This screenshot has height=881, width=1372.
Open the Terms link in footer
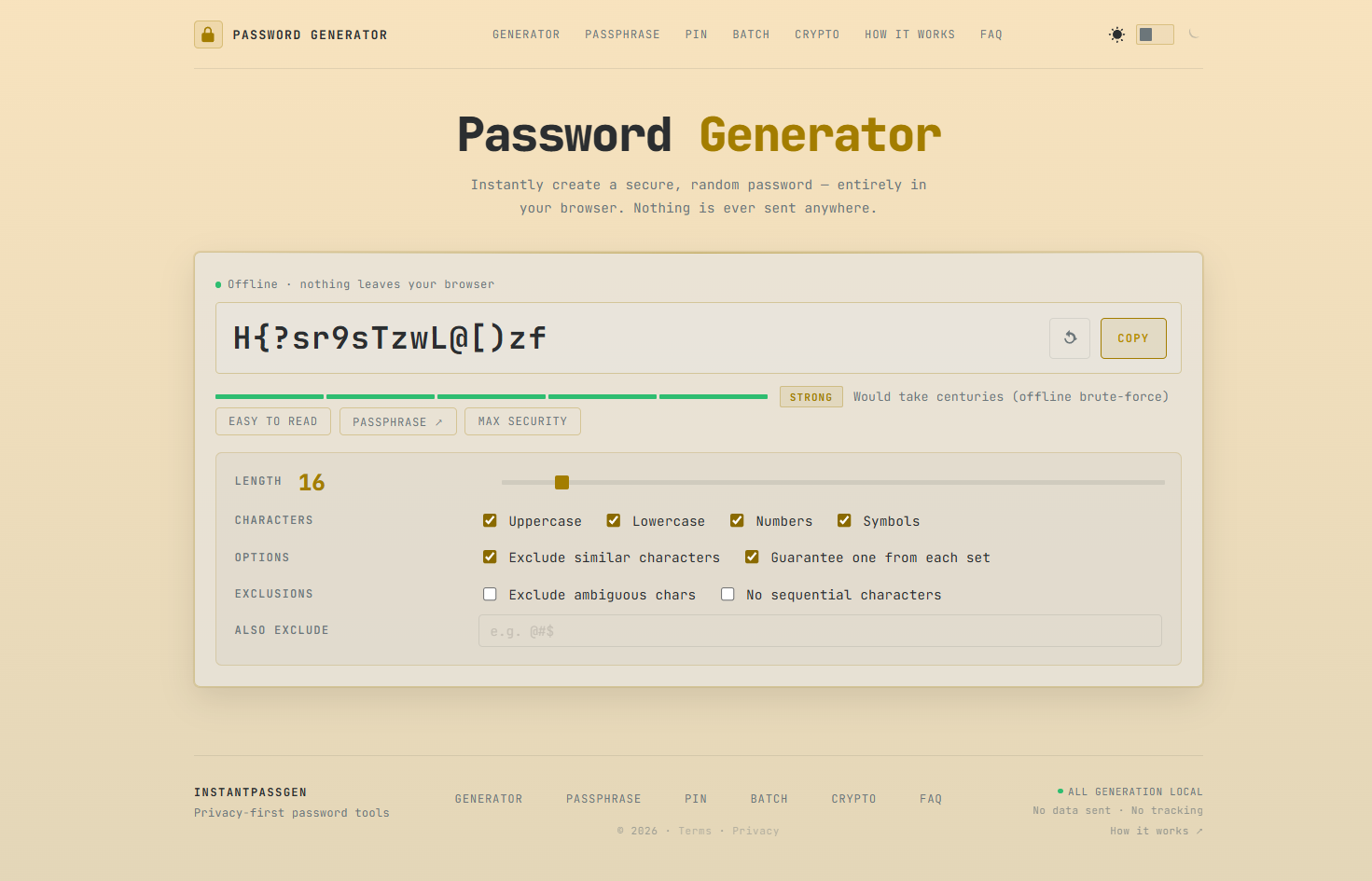point(695,831)
